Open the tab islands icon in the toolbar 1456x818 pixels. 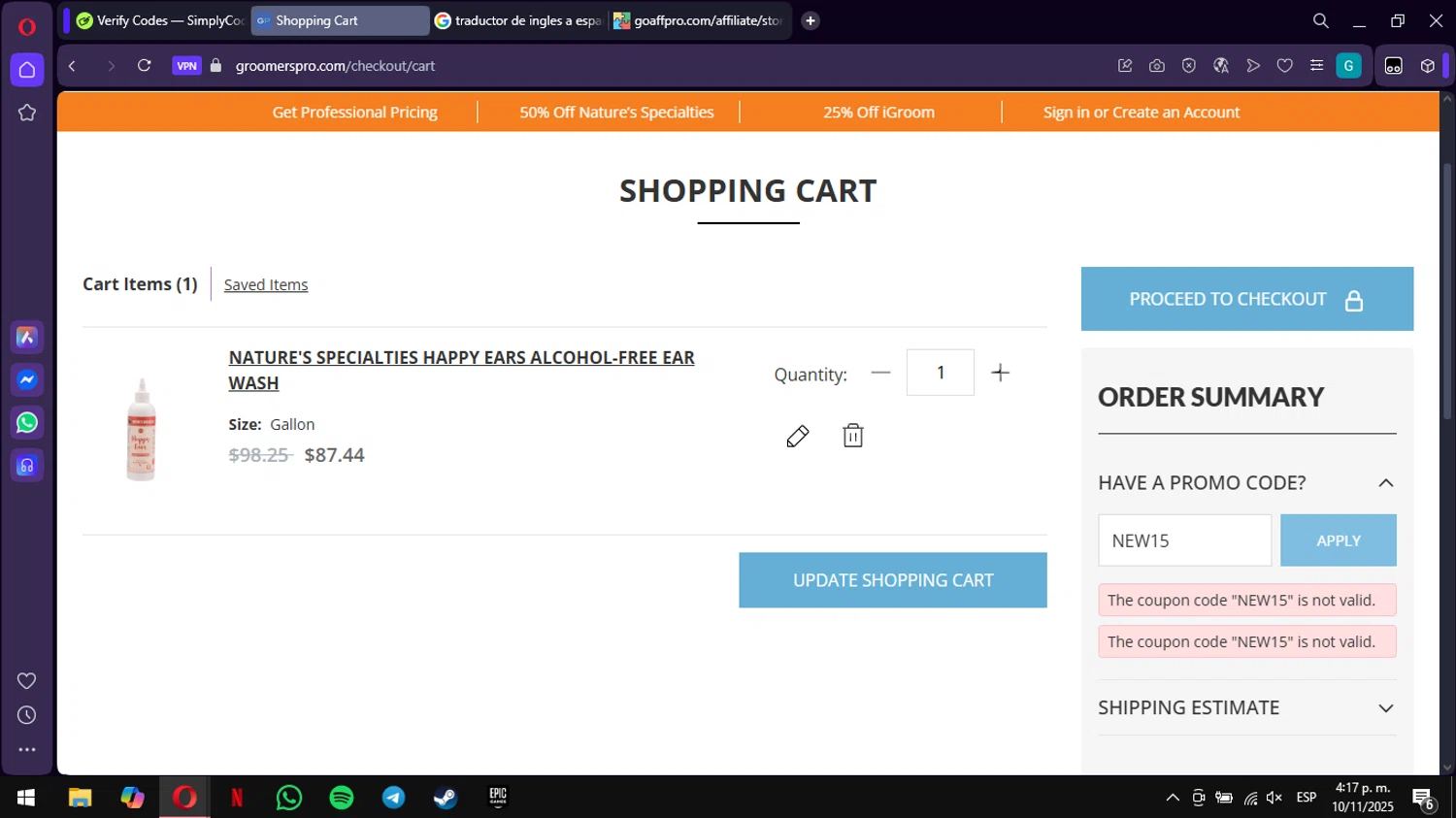point(1394,66)
